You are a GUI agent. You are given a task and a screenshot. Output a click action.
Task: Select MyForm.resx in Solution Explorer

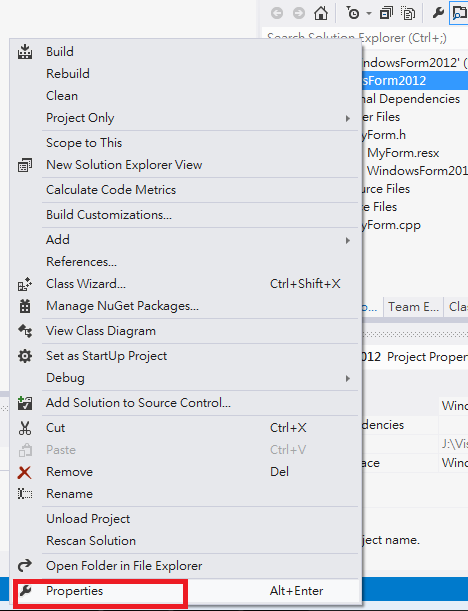pyautogui.click(x=403, y=153)
